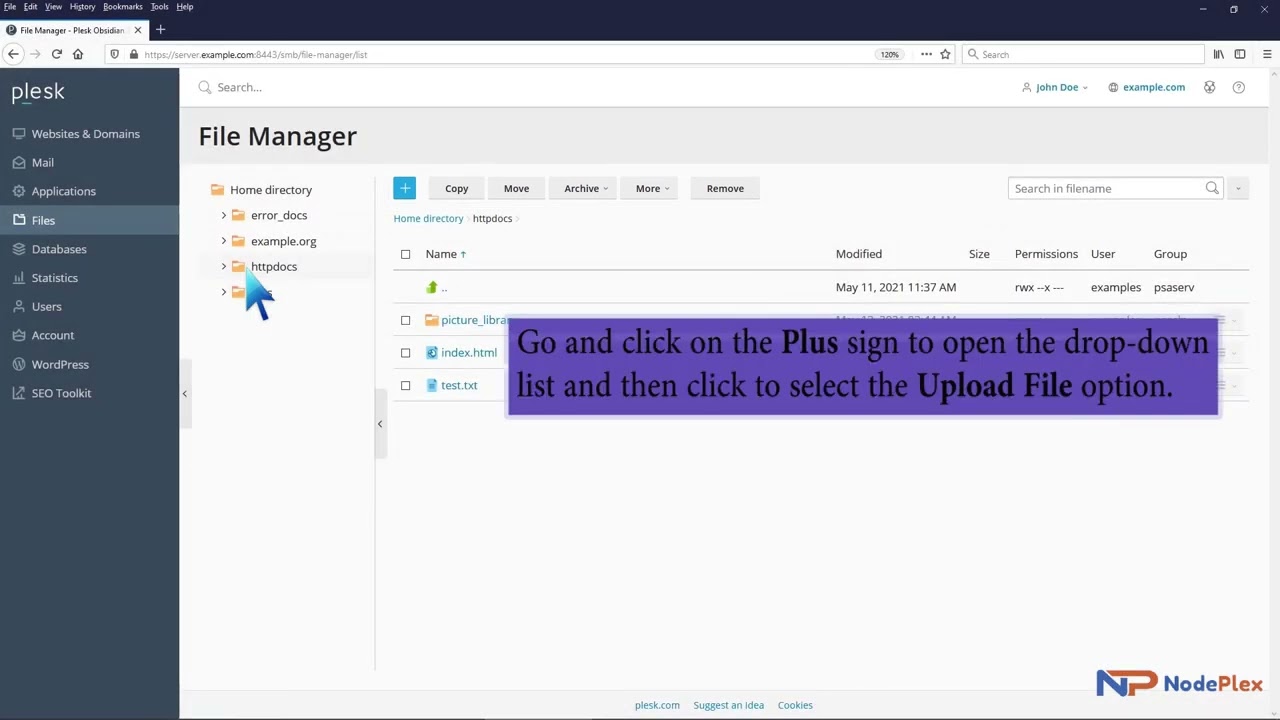This screenshot has width=1280, height=720.
Task: Open the Archive dropdown
Action: [x=585, y=188]
